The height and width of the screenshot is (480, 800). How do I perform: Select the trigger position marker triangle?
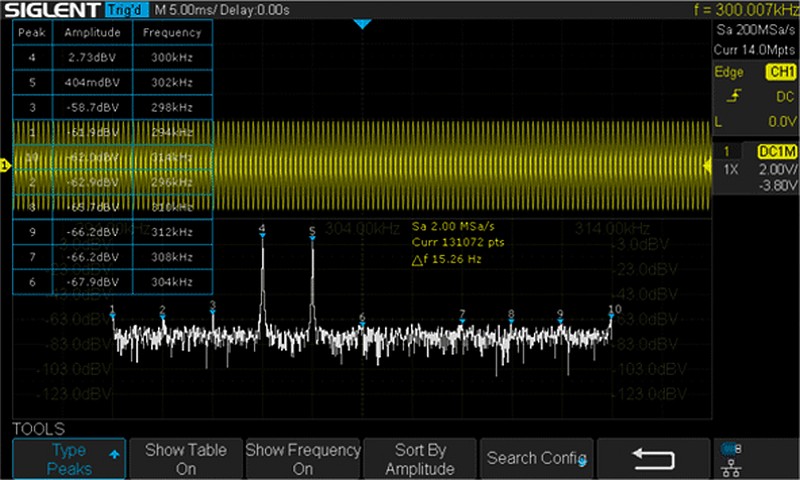point(362,24)
